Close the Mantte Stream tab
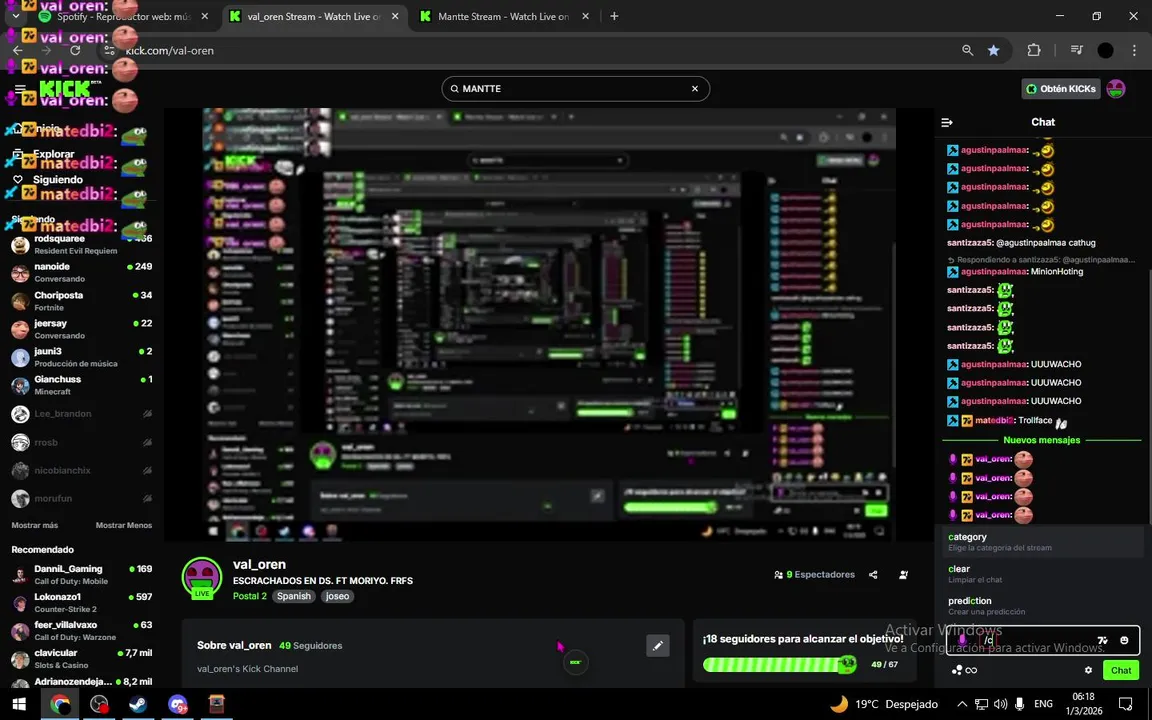 pos(585,16)
